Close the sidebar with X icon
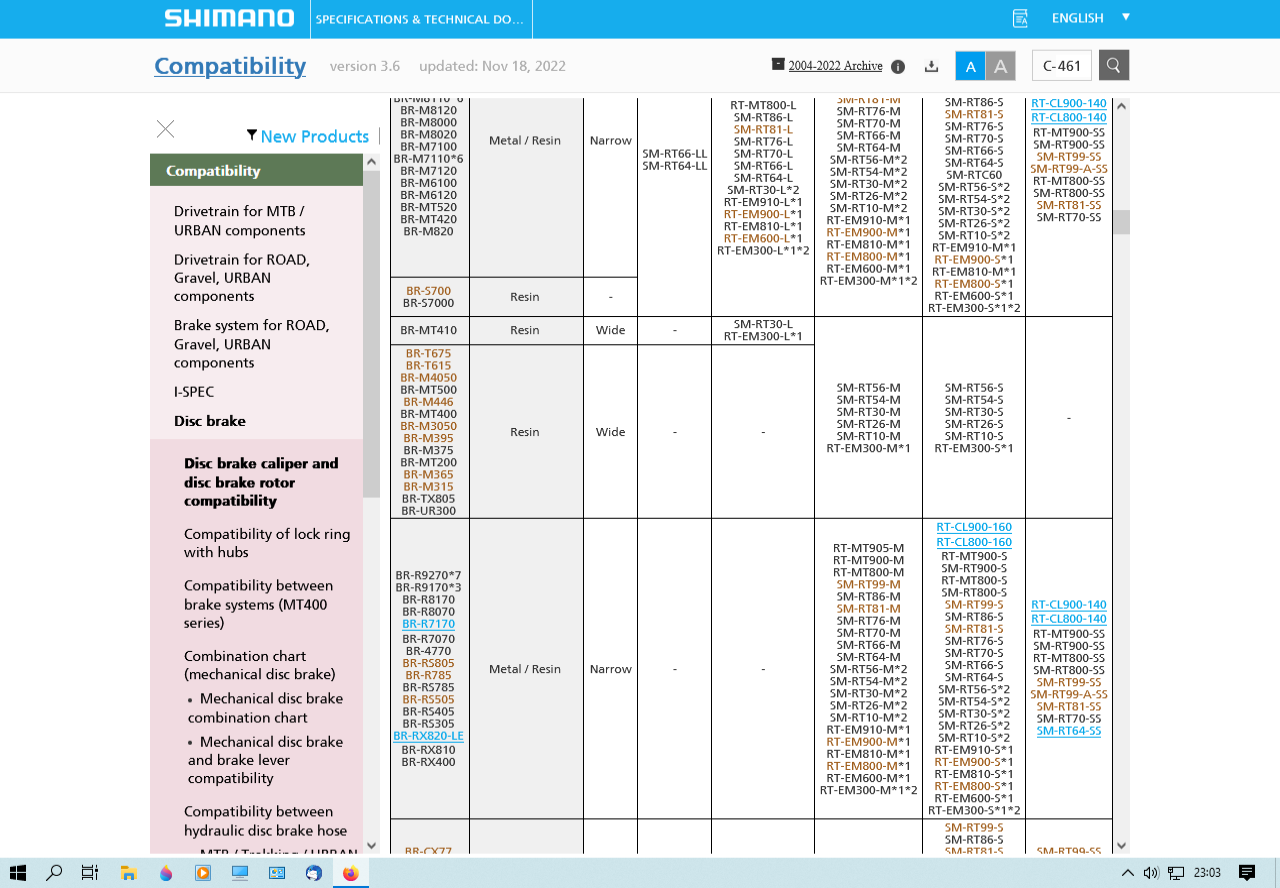Screen dimensions: 1280x888 click(x=165, y=129)
